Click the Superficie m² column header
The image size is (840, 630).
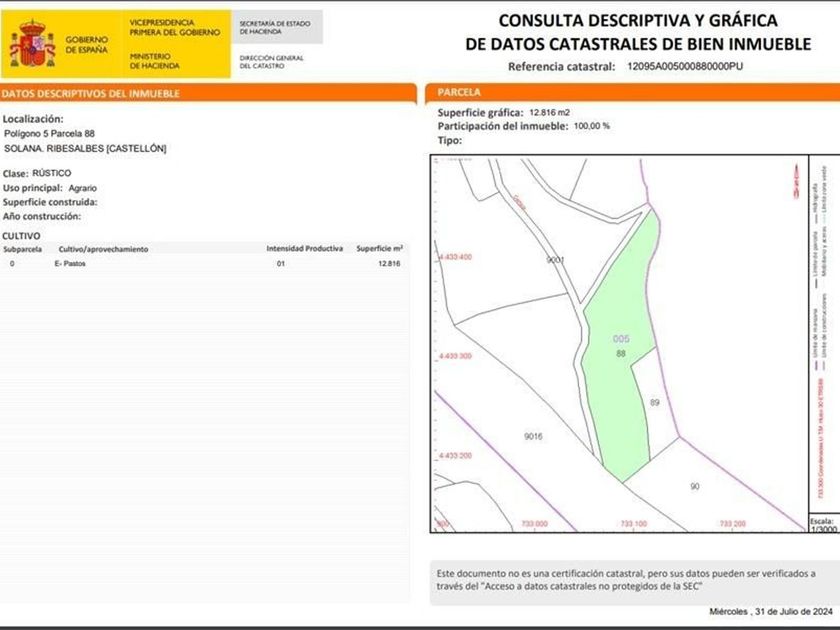(x=379, y=249)
